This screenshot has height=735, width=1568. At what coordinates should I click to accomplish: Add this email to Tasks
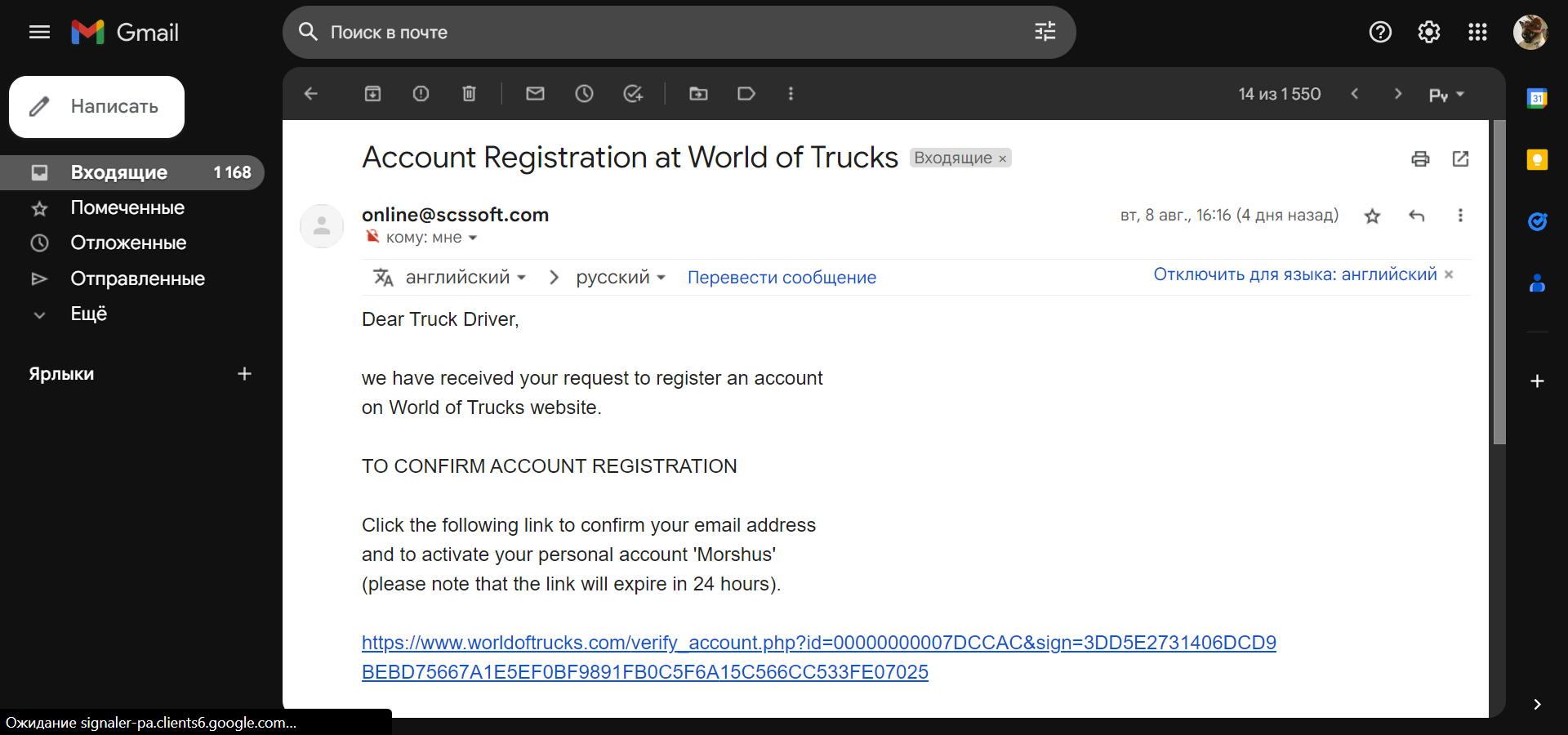pyautogui.click(x=633, y=94)
